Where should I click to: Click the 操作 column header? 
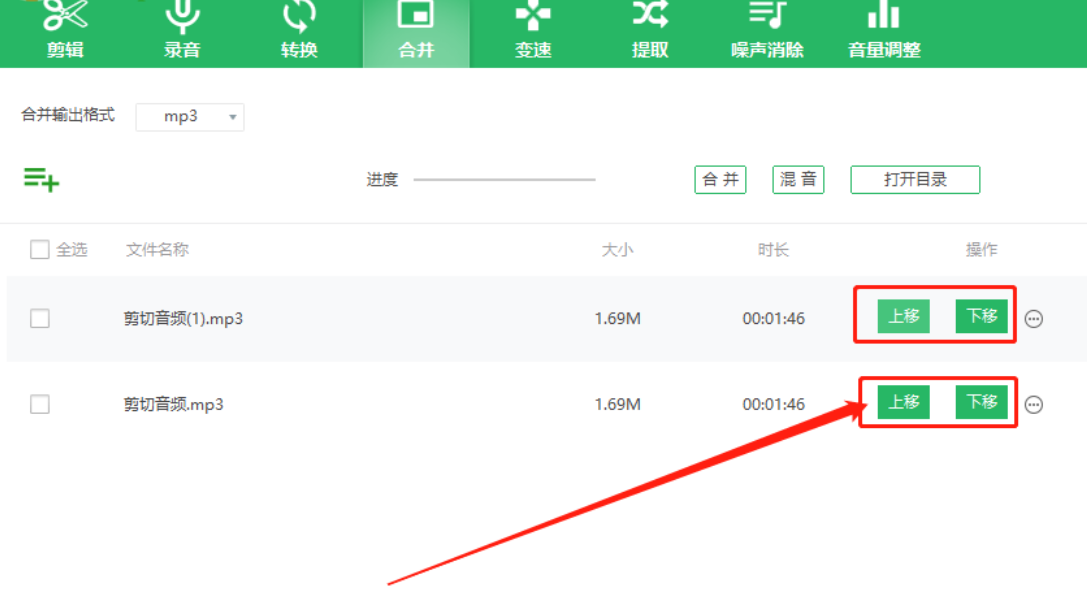(x=982, y=249)
